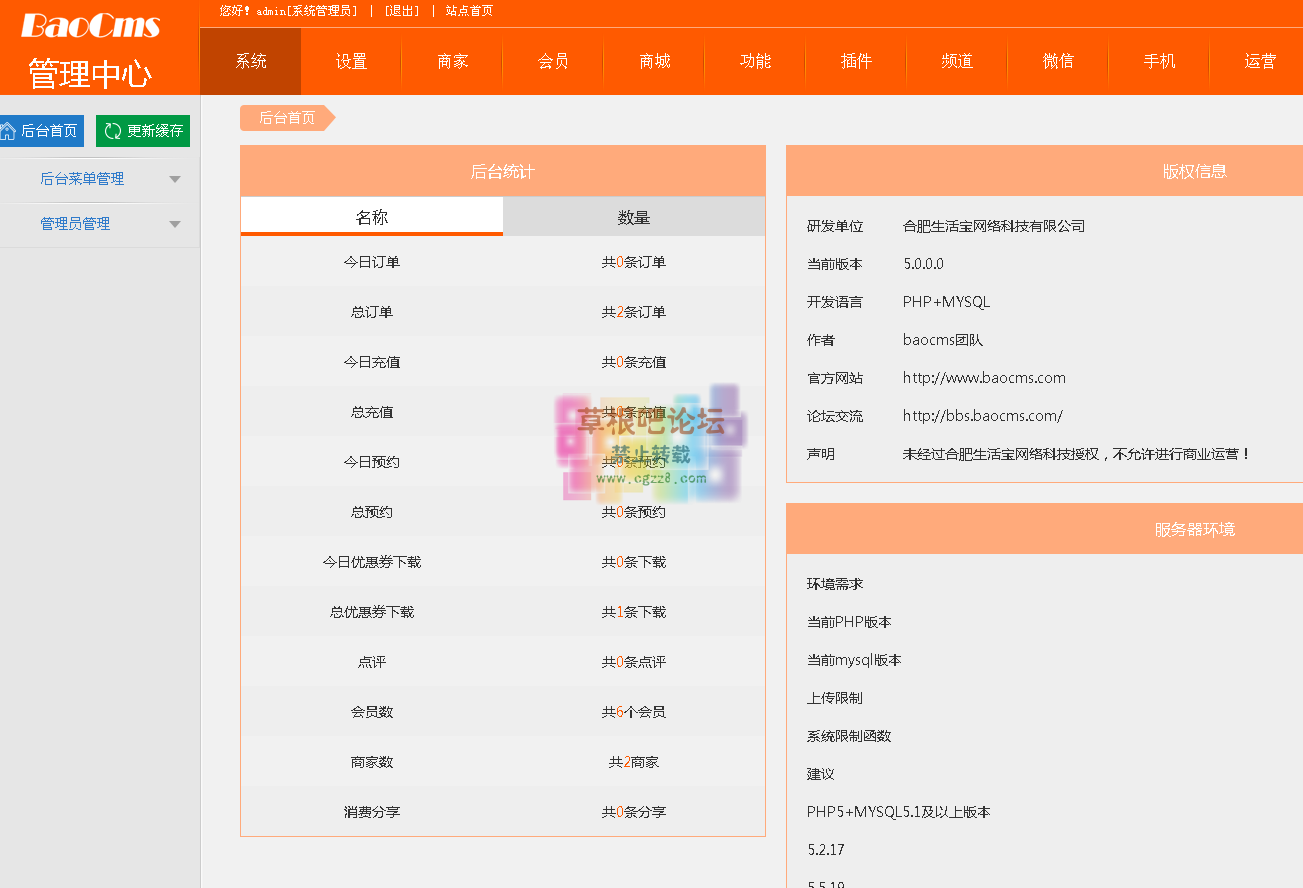Click the 后台首页 breadcrumb
This screenshot has width=1303, height=888.
pos(283,117)
